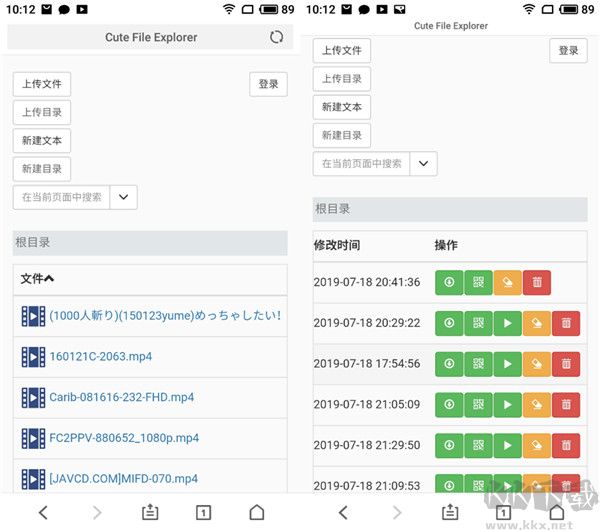This screenshot has width=600, height=532.
Task: Show QR code for 21:05:09 row
Action: 478,405
